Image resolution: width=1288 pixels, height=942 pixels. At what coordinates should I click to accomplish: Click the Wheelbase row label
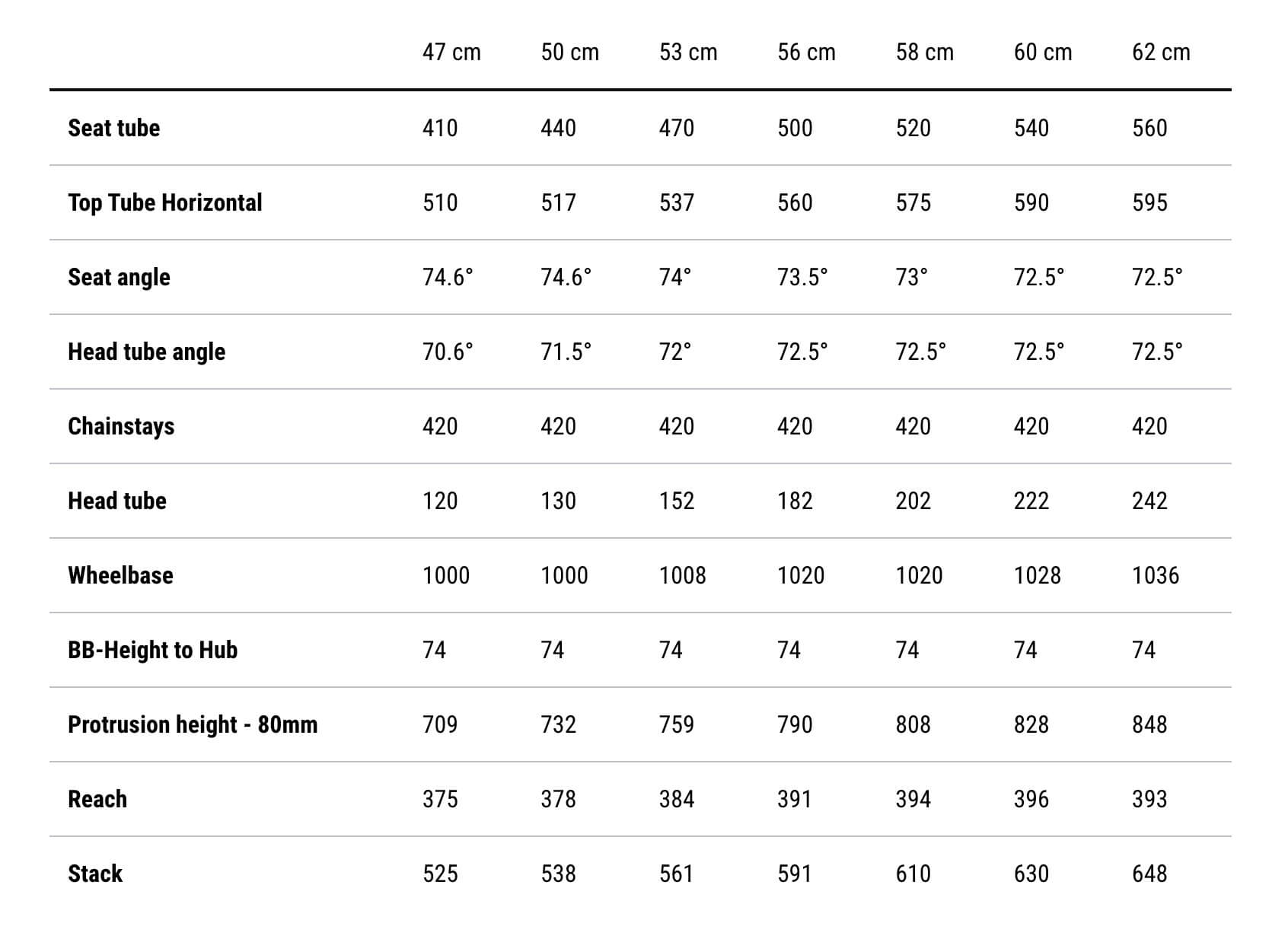120,575
